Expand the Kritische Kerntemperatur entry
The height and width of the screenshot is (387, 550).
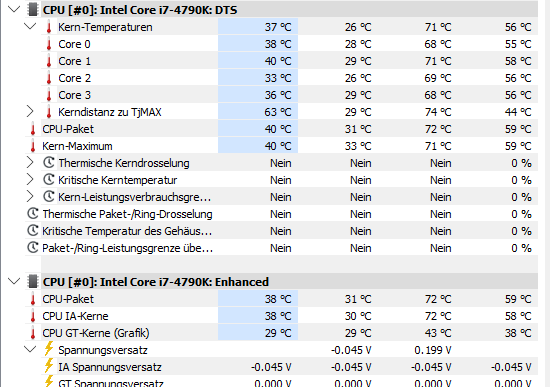[x=30, y=180]
